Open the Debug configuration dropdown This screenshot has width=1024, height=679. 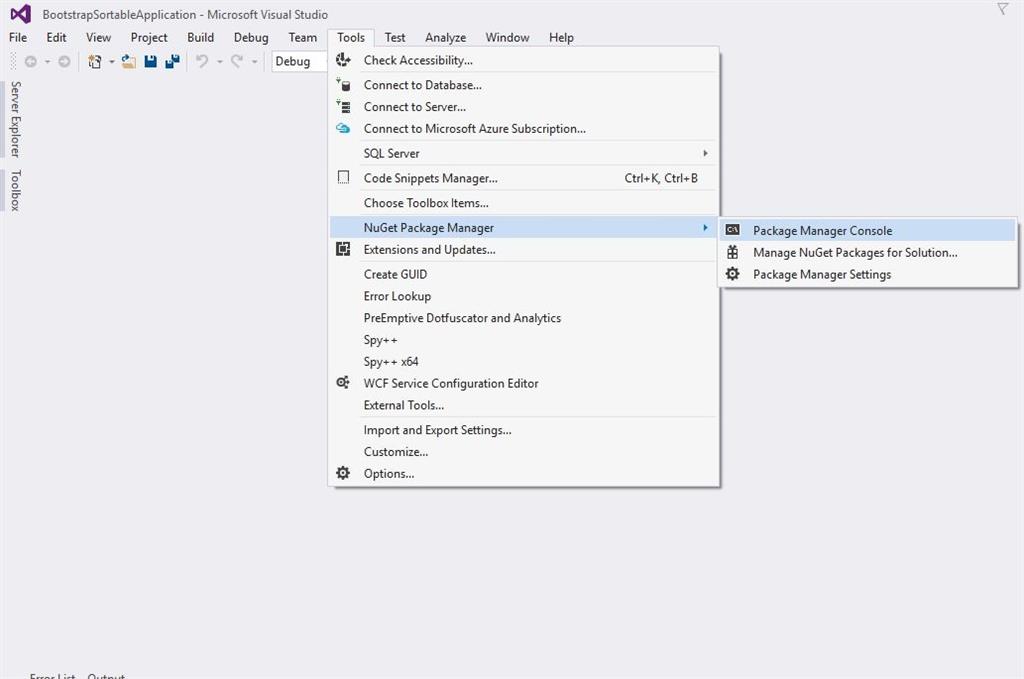pos(297,61)
